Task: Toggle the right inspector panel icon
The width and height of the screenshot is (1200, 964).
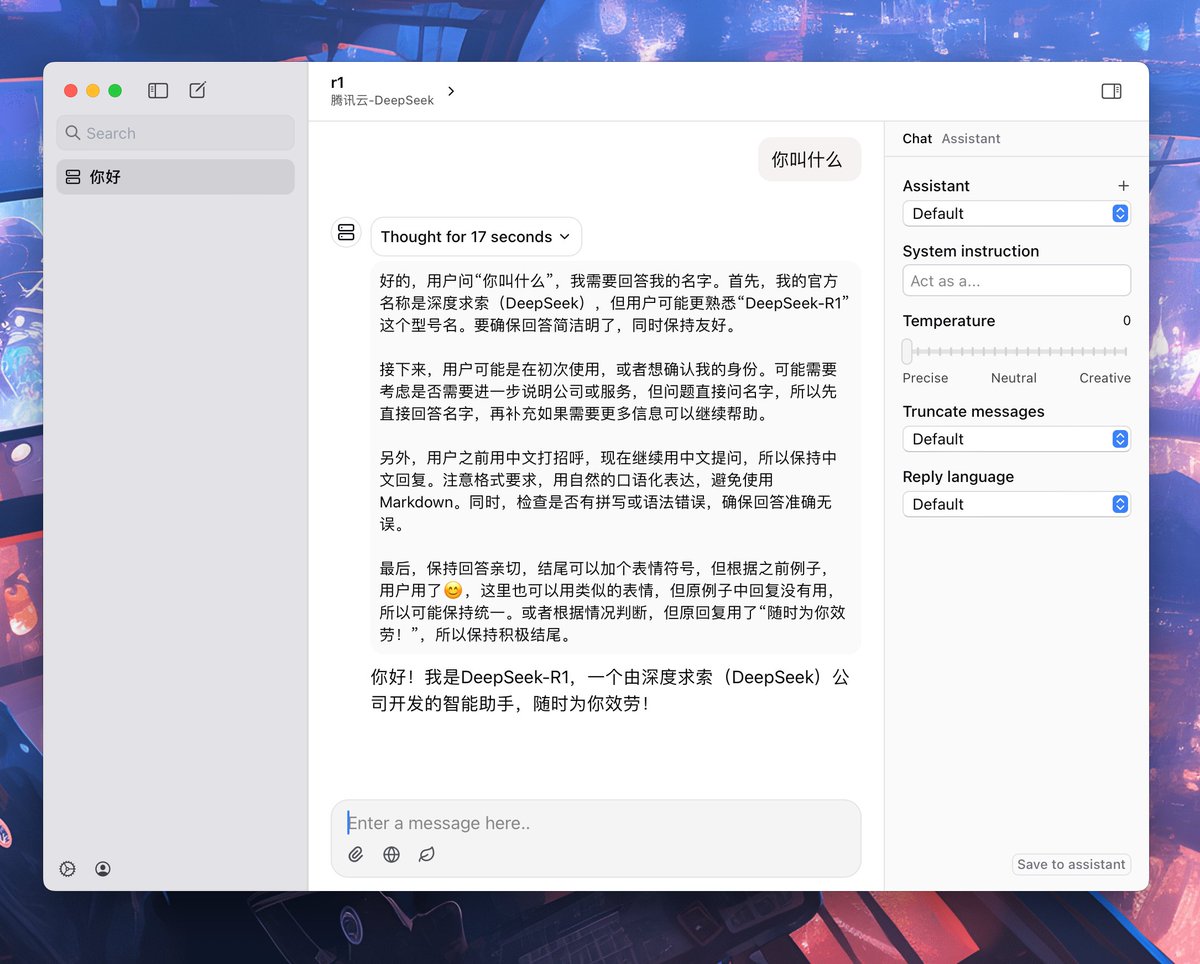Action: click(1111, 91)
